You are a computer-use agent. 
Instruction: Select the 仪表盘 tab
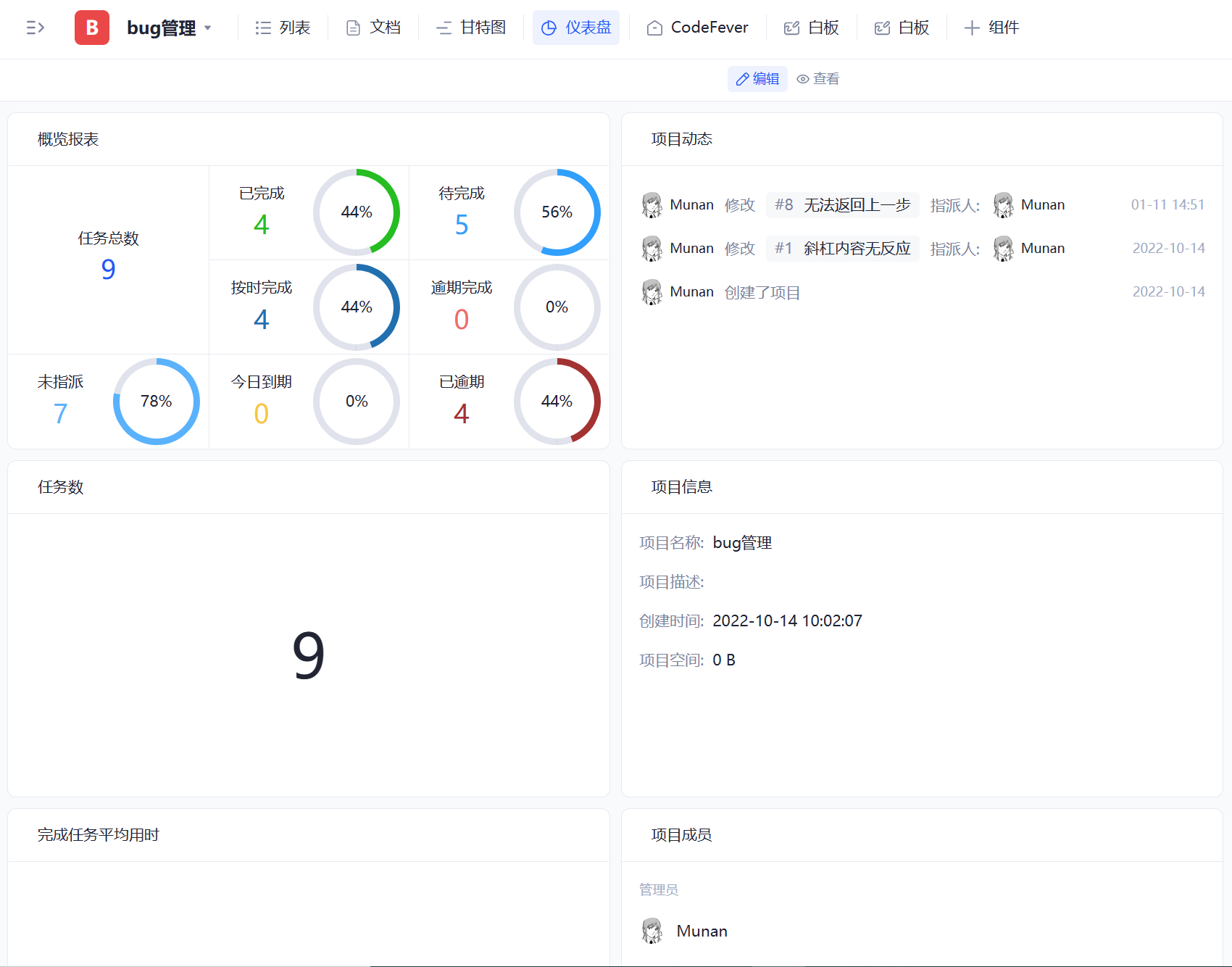(x=576, y=28)
